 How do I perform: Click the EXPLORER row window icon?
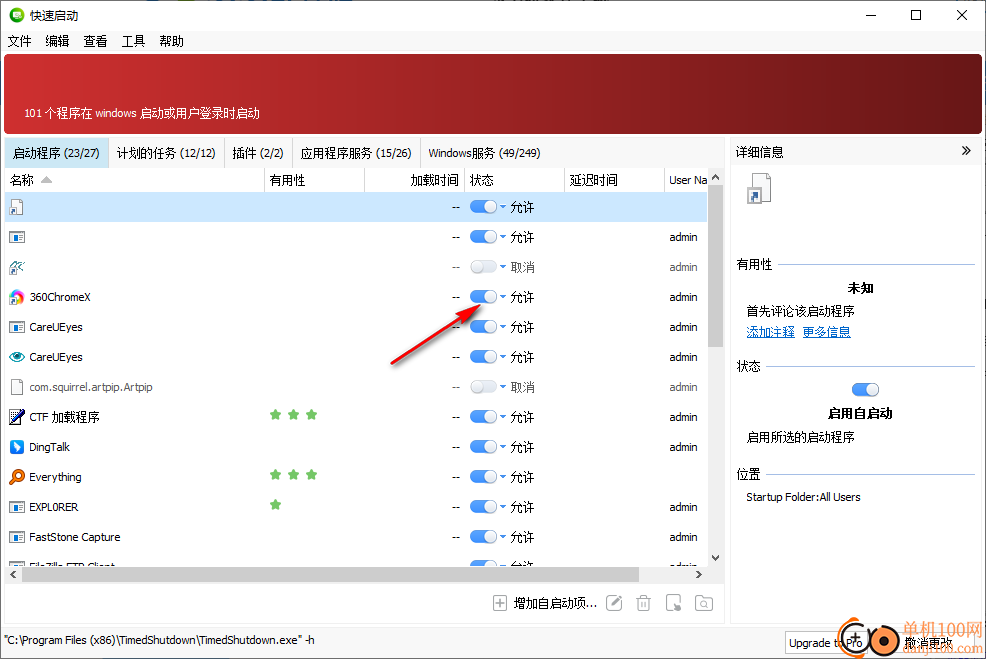coord(17,507)
